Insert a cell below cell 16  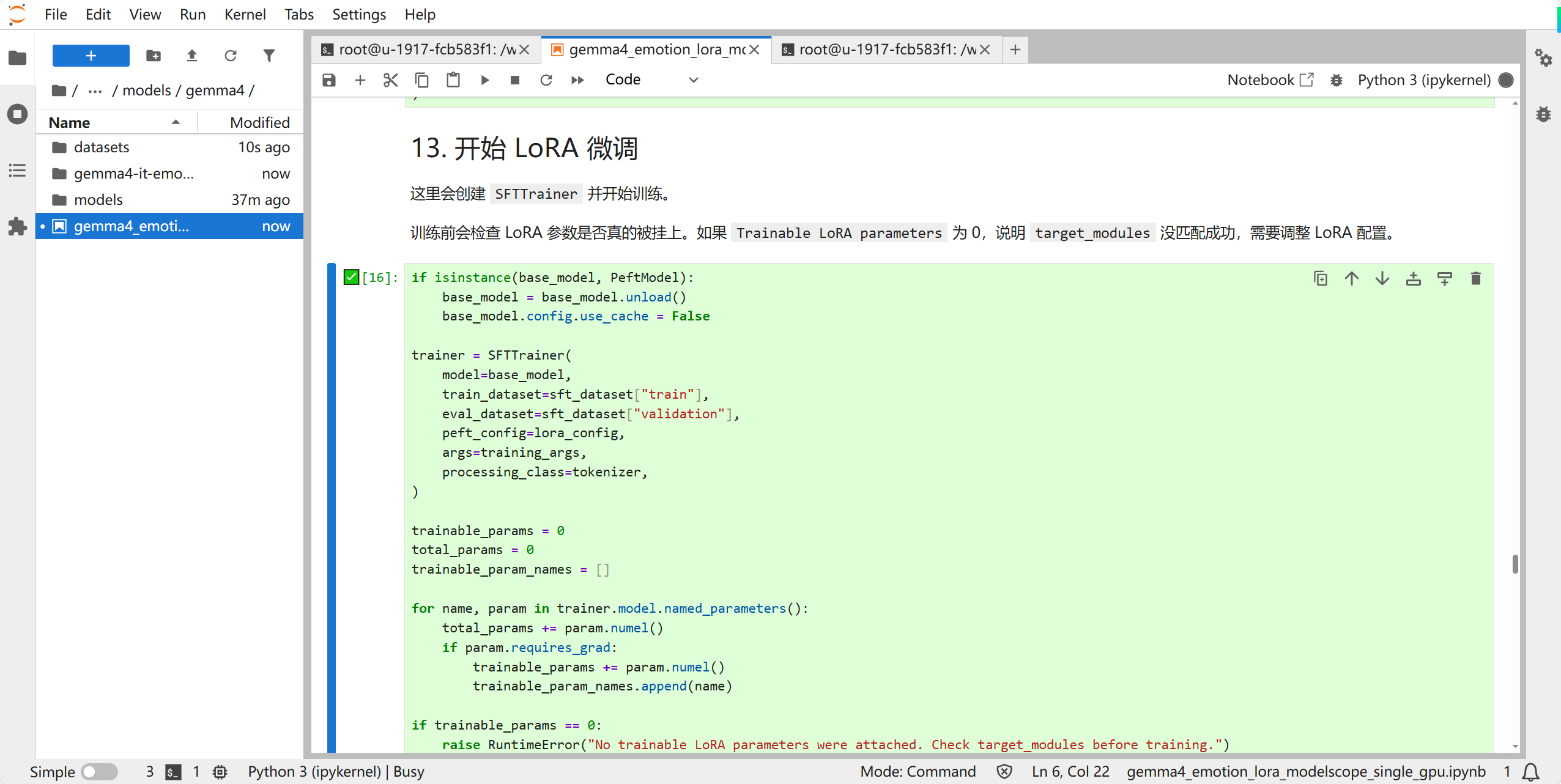(1445, 279)
